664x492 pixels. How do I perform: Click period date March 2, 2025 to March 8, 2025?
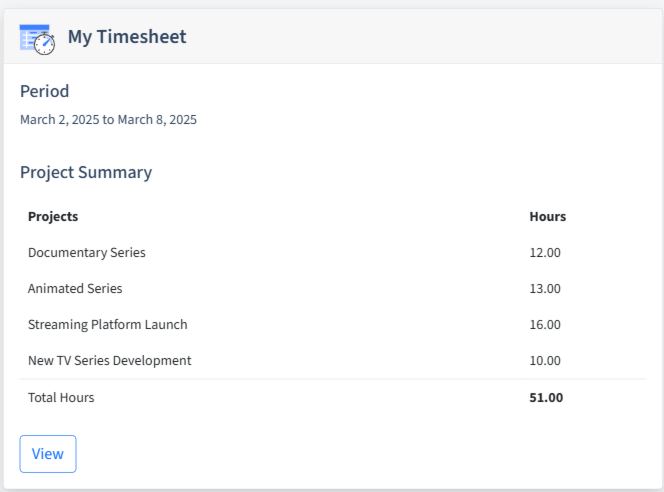[108, 120]
